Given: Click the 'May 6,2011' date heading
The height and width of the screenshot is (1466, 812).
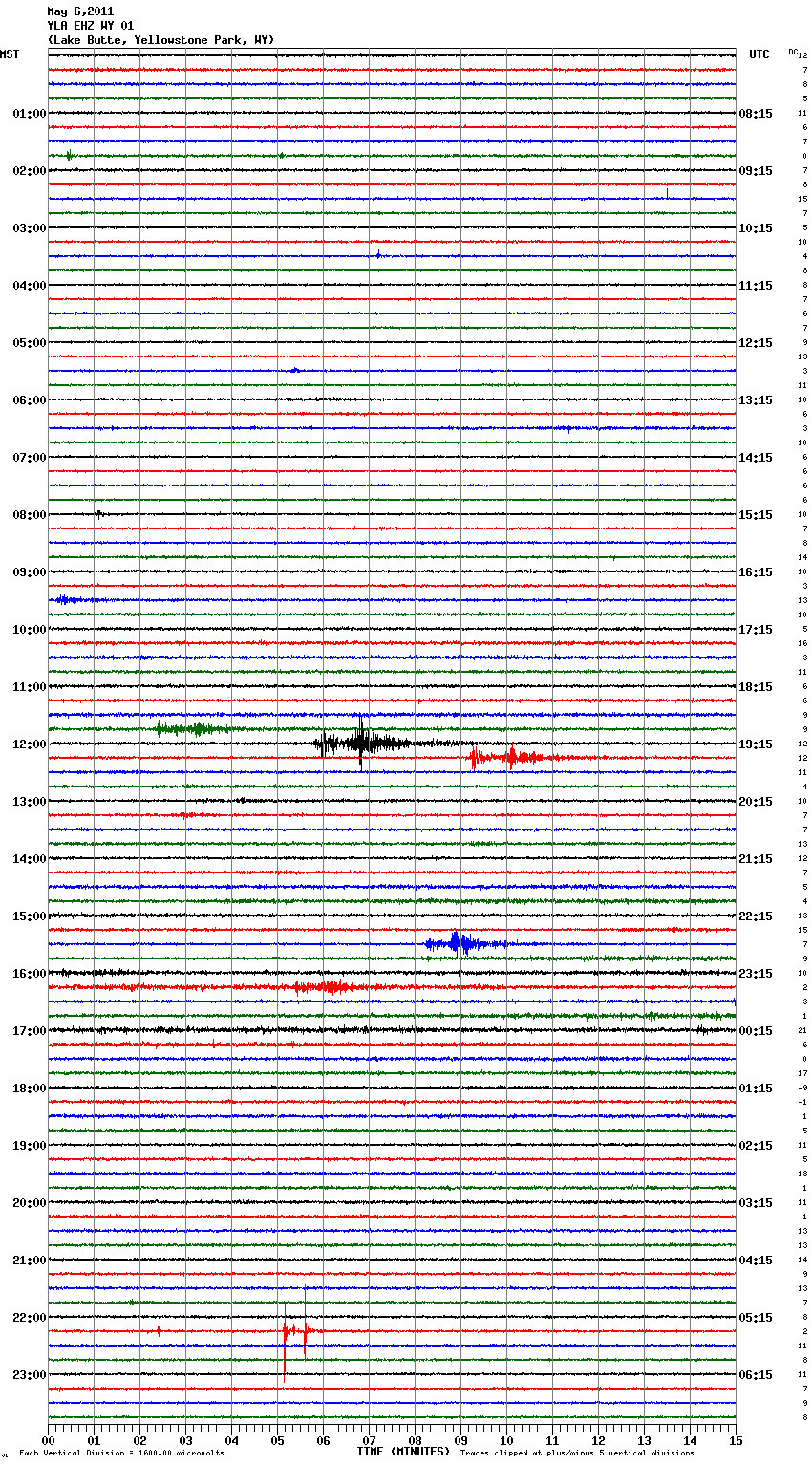Looking at the screenshot, I should 80,11.
